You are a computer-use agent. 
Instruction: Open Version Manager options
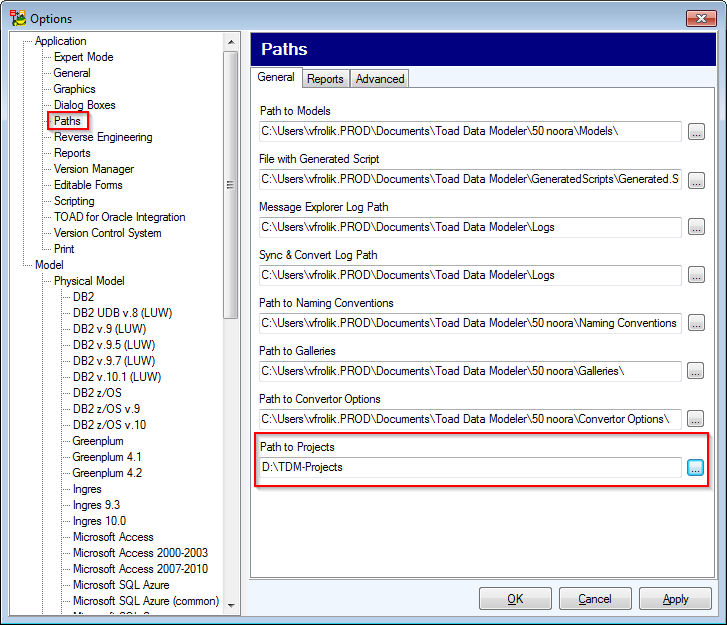pos(94,169)
